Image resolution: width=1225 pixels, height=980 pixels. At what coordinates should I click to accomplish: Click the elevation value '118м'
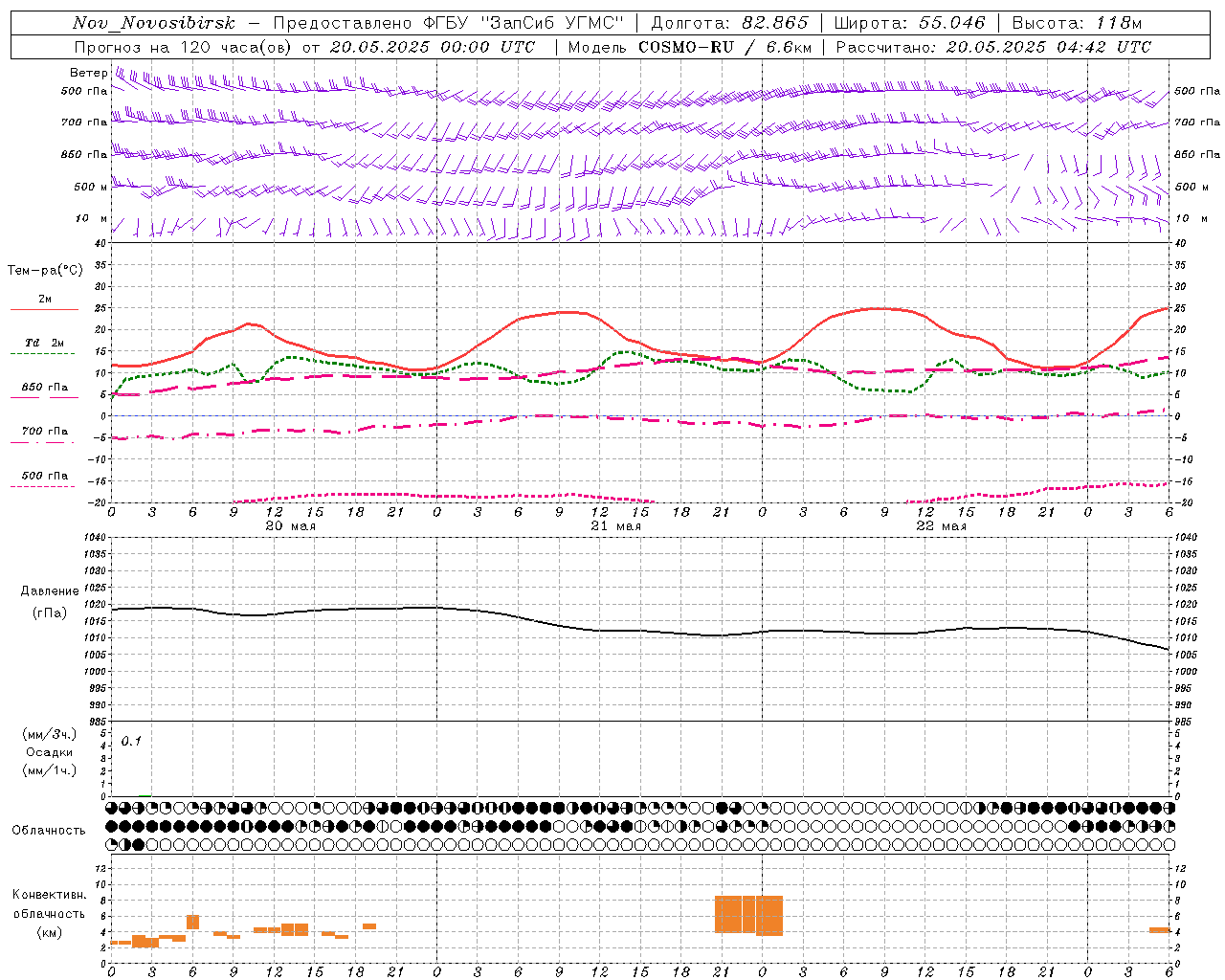pyautogui.click(x=1118, y=23)
